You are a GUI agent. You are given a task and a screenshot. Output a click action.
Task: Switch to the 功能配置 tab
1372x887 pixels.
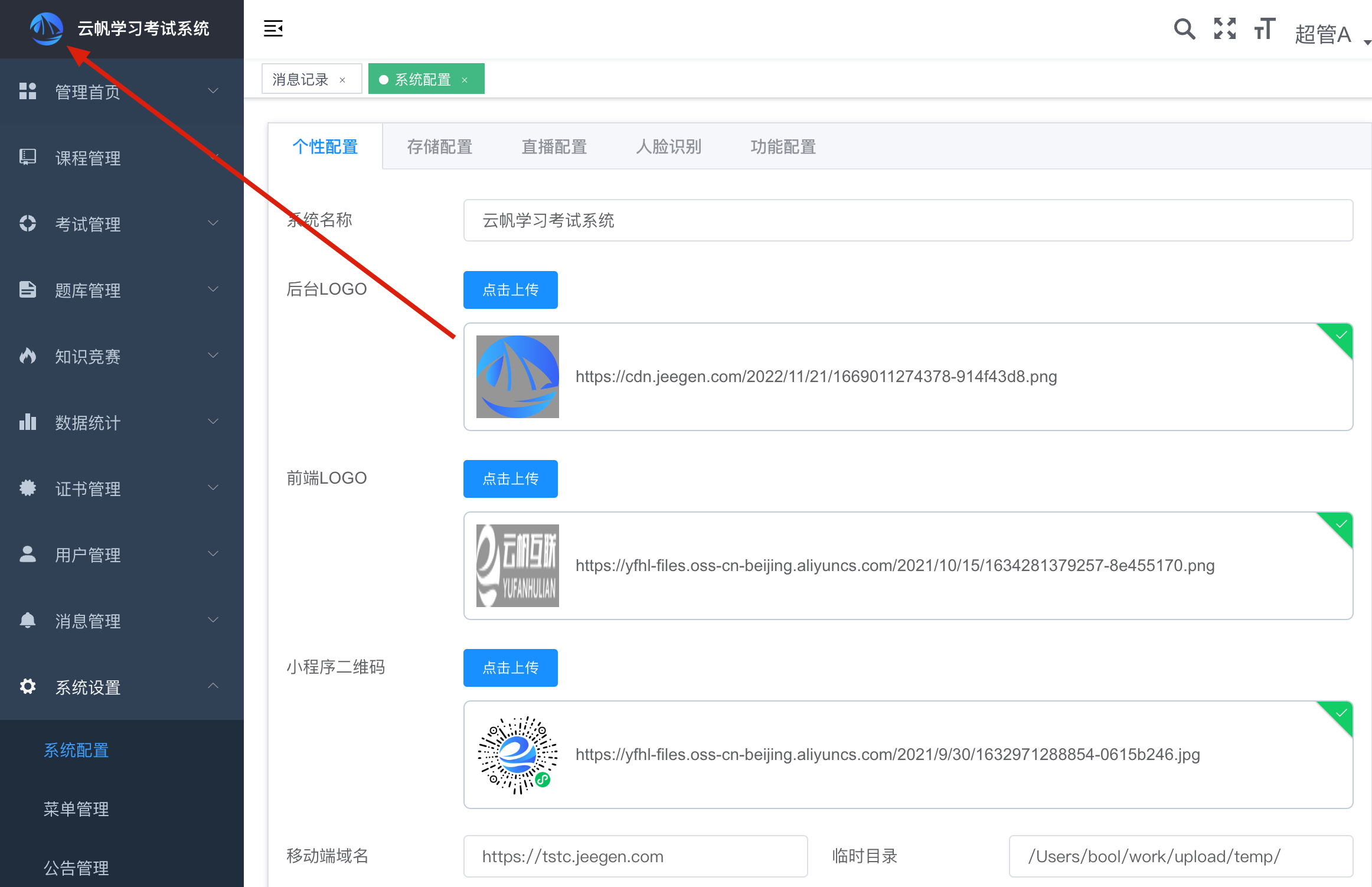[x=783, y=146]
